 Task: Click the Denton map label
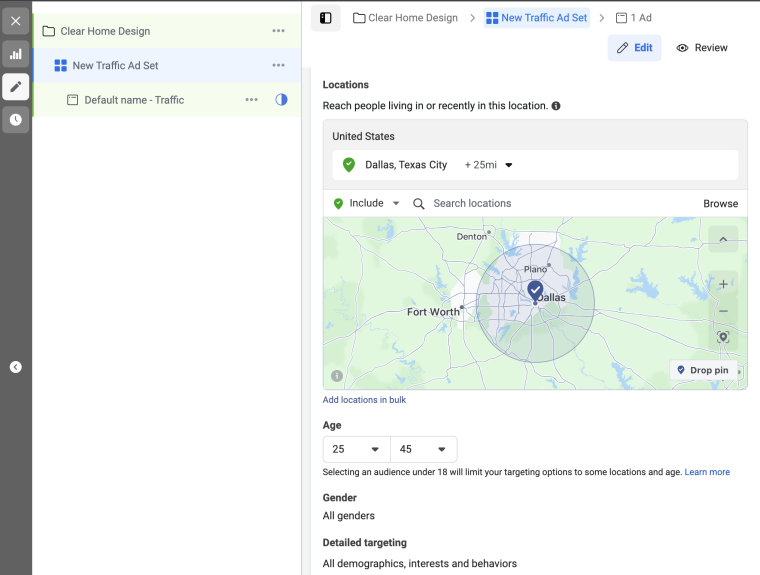(x=472, y=237)
